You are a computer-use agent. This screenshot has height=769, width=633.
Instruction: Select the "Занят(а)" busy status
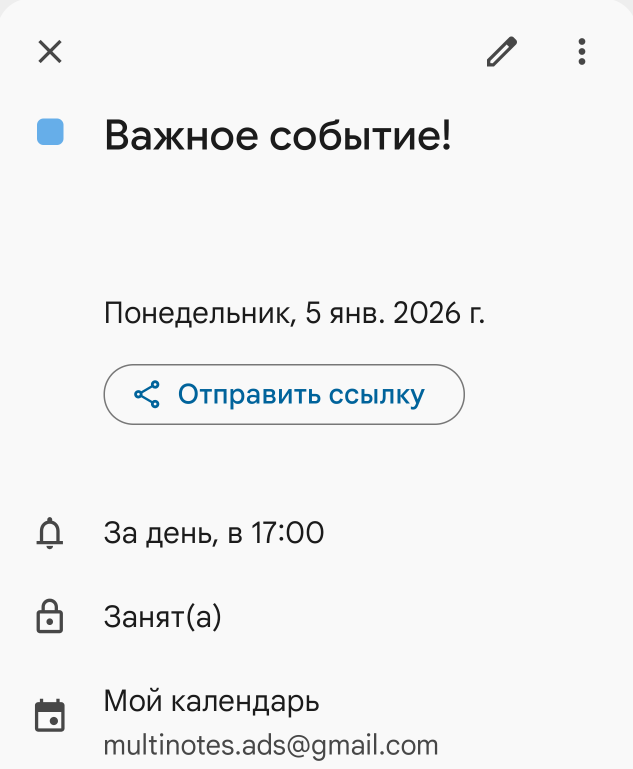(x=162, y=618)
